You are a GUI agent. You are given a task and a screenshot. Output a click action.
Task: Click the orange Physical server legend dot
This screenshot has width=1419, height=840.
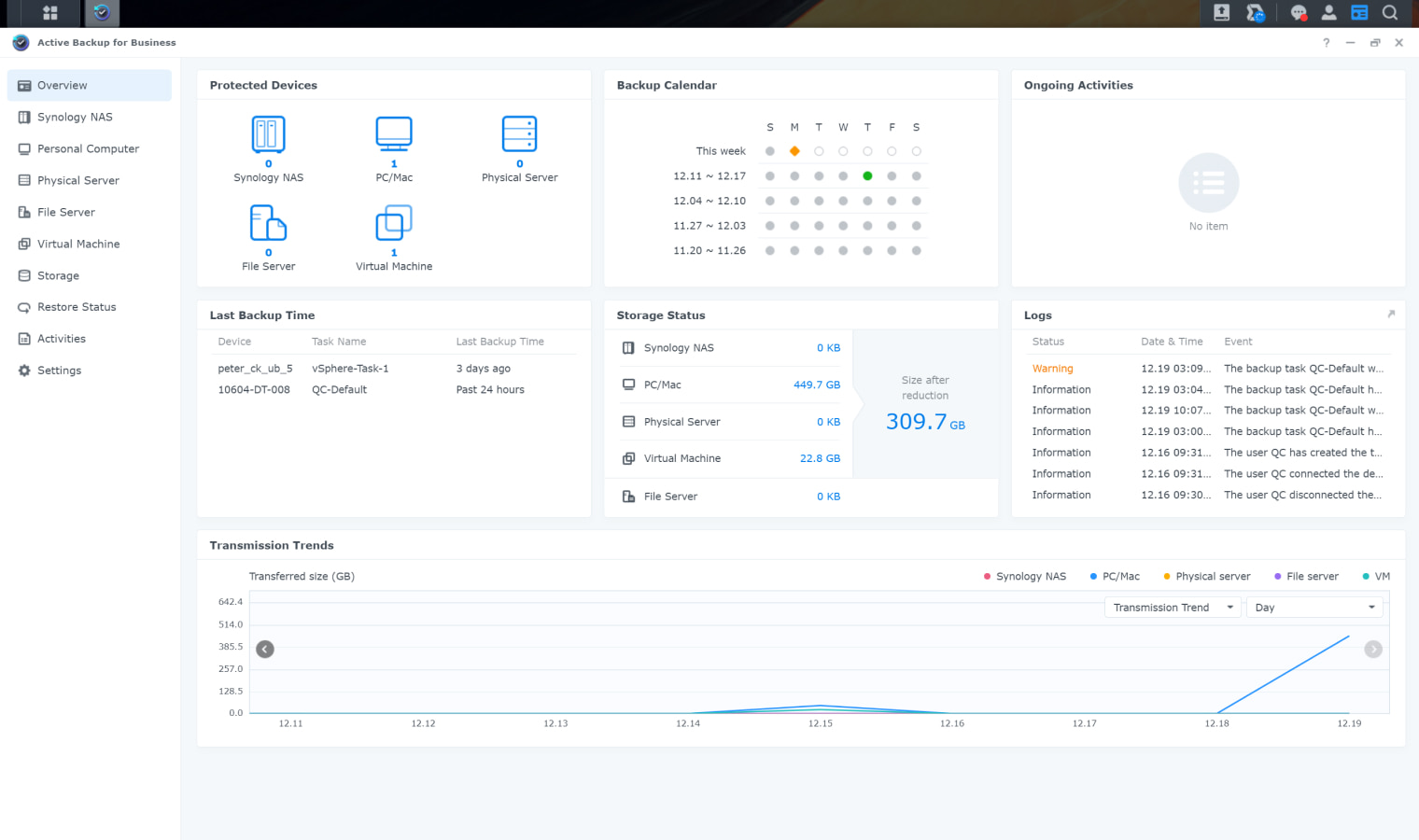1165,576
